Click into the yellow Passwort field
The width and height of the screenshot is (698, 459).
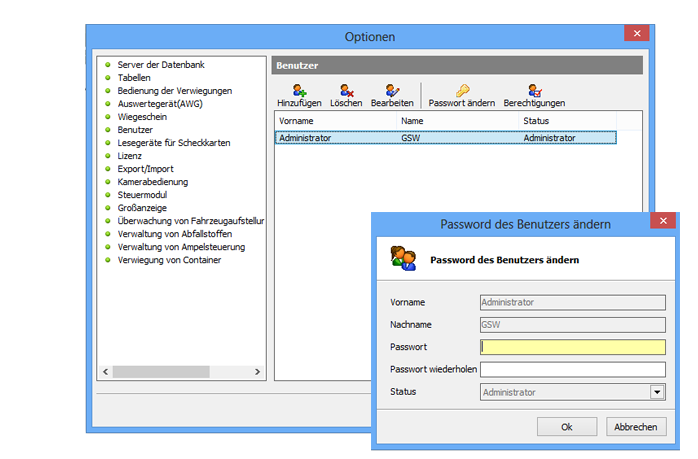coord(572,347)
